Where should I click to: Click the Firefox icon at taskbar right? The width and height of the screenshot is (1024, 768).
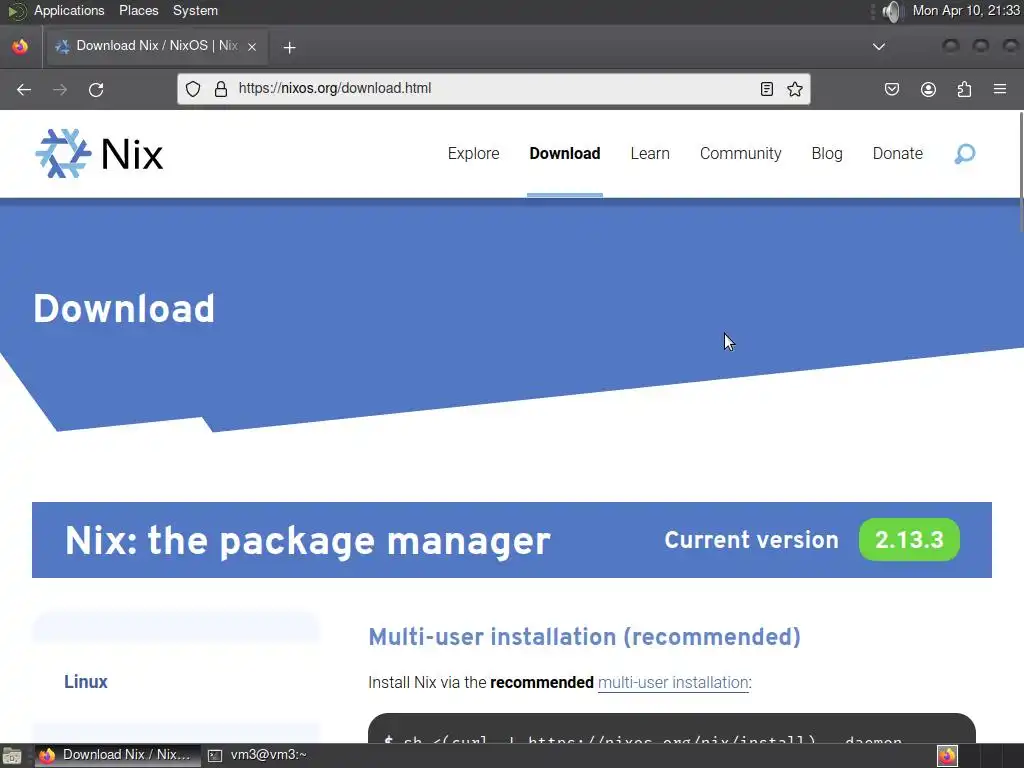[x=947, y=756]
